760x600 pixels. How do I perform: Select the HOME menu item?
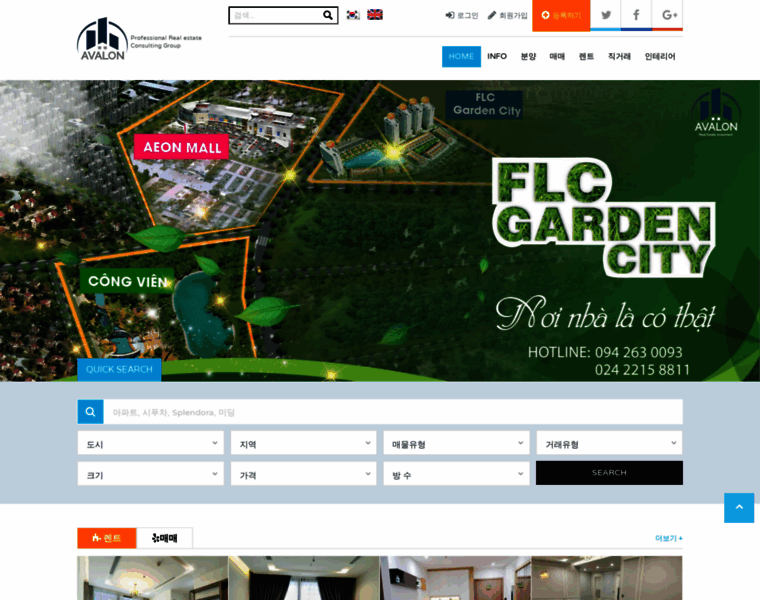click(x=461, y=57)
